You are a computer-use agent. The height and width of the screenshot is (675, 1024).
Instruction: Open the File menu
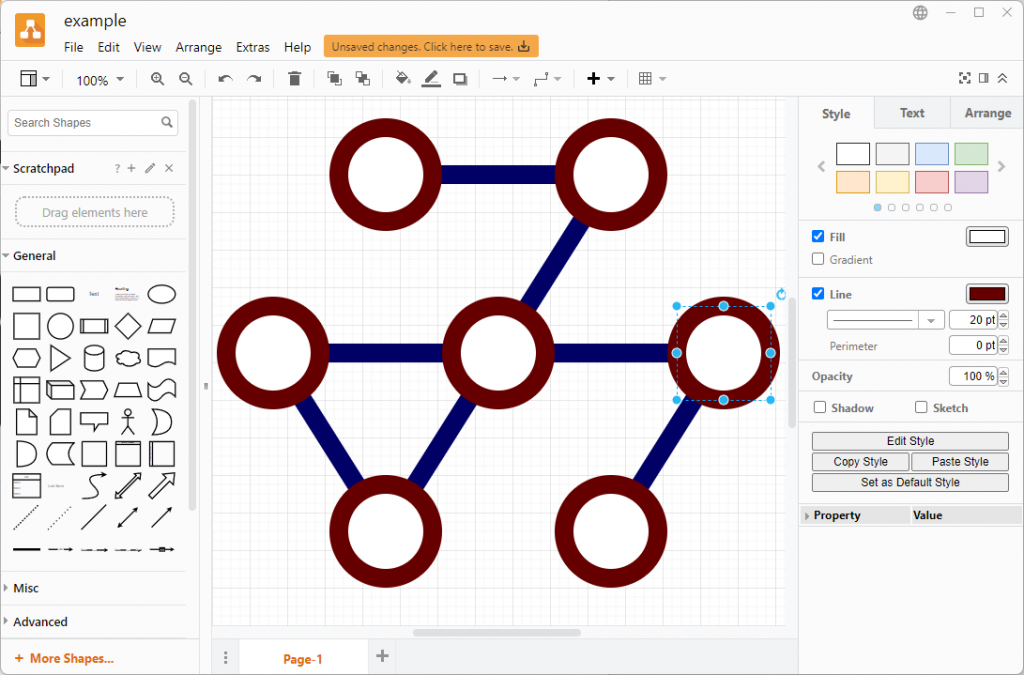coord(74,47)
